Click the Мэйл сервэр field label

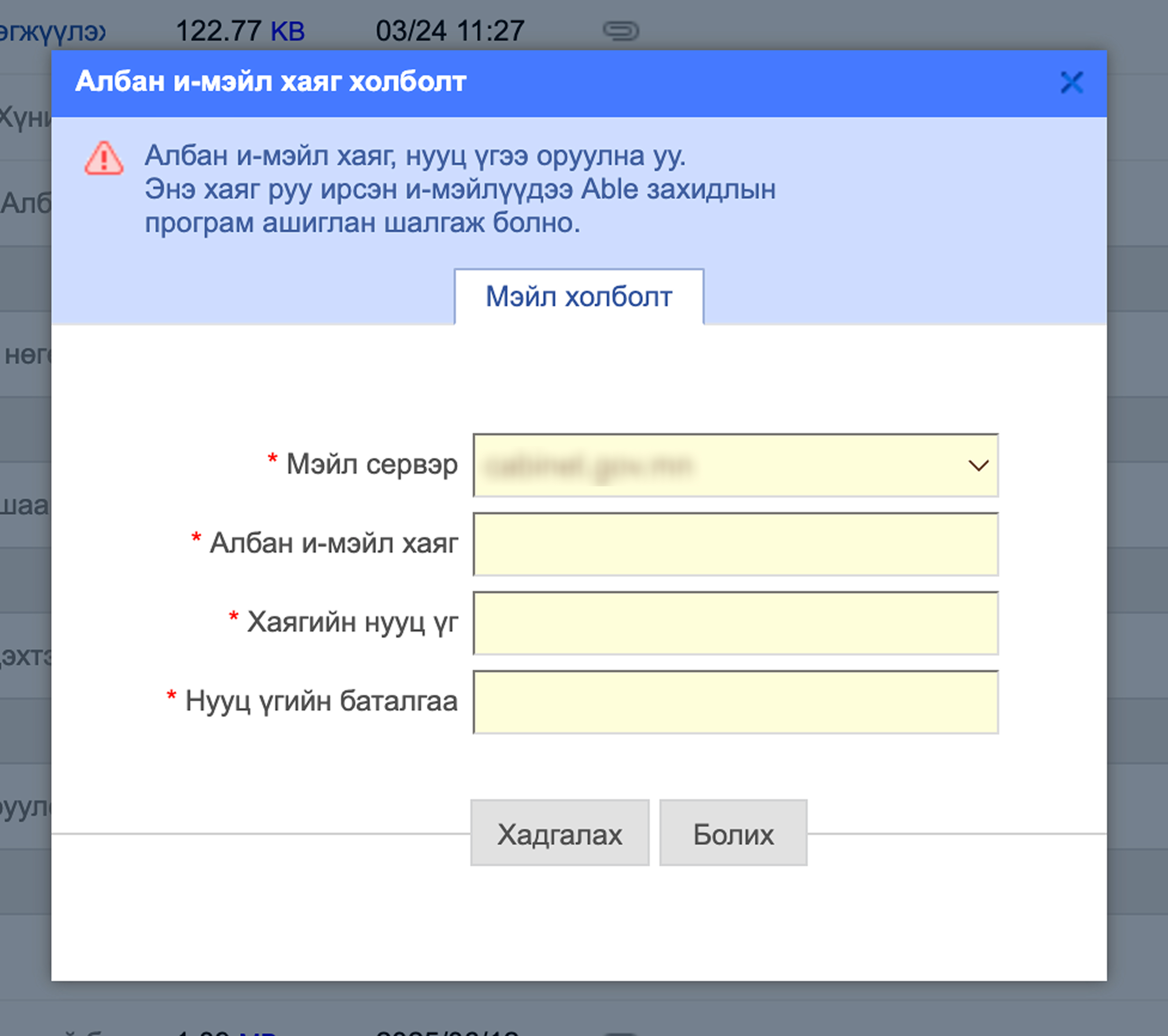(372, 464)
